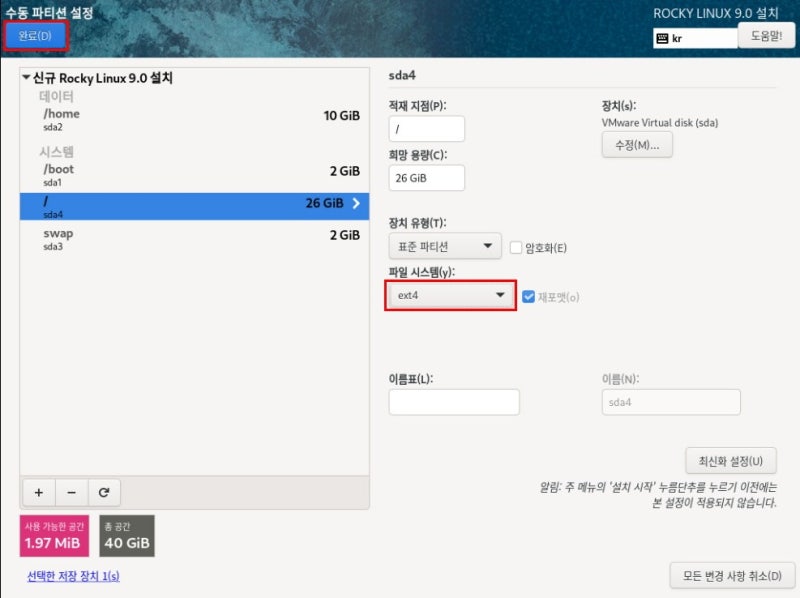Screen dimensions: 800x598
Task: Click the 이름(N) sda4 name field
Action: click(671, 402)
